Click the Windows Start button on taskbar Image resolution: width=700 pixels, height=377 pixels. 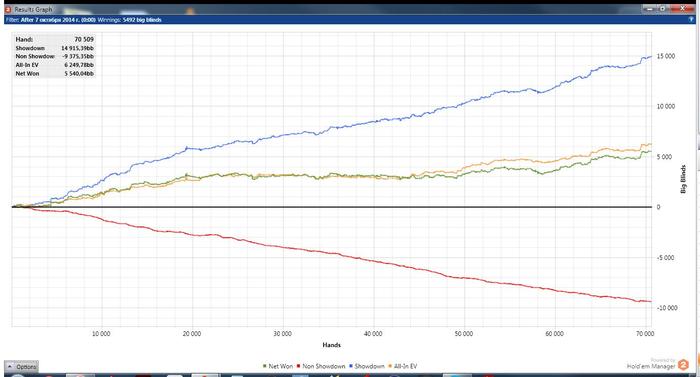click(17, 375)
